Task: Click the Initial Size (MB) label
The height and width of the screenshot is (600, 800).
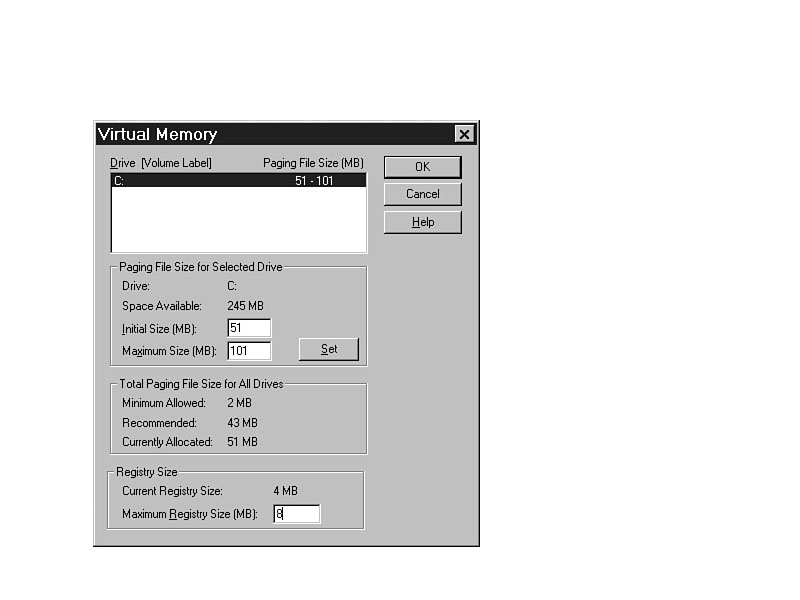Action: 159,329
